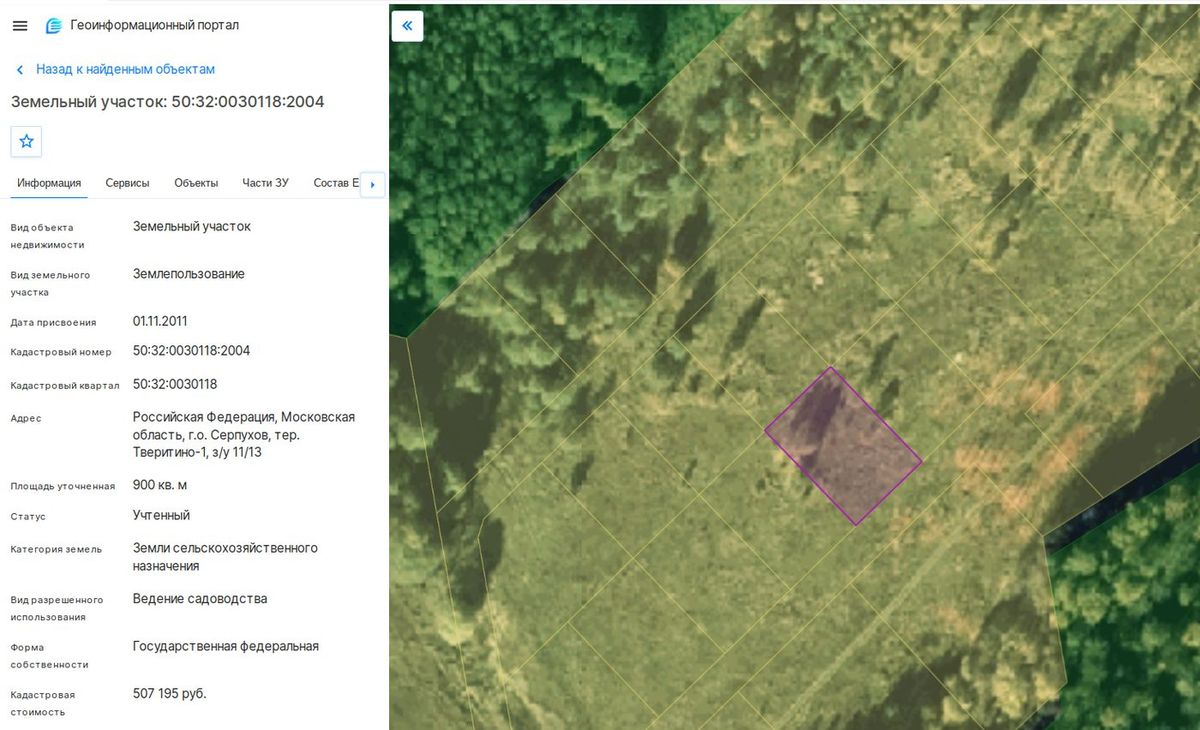Click the parcel heading Земельный участок: 50:32:0030118:2004
Image resolution: width=1200 pixels, height=730 pixels.
[167, 102]
